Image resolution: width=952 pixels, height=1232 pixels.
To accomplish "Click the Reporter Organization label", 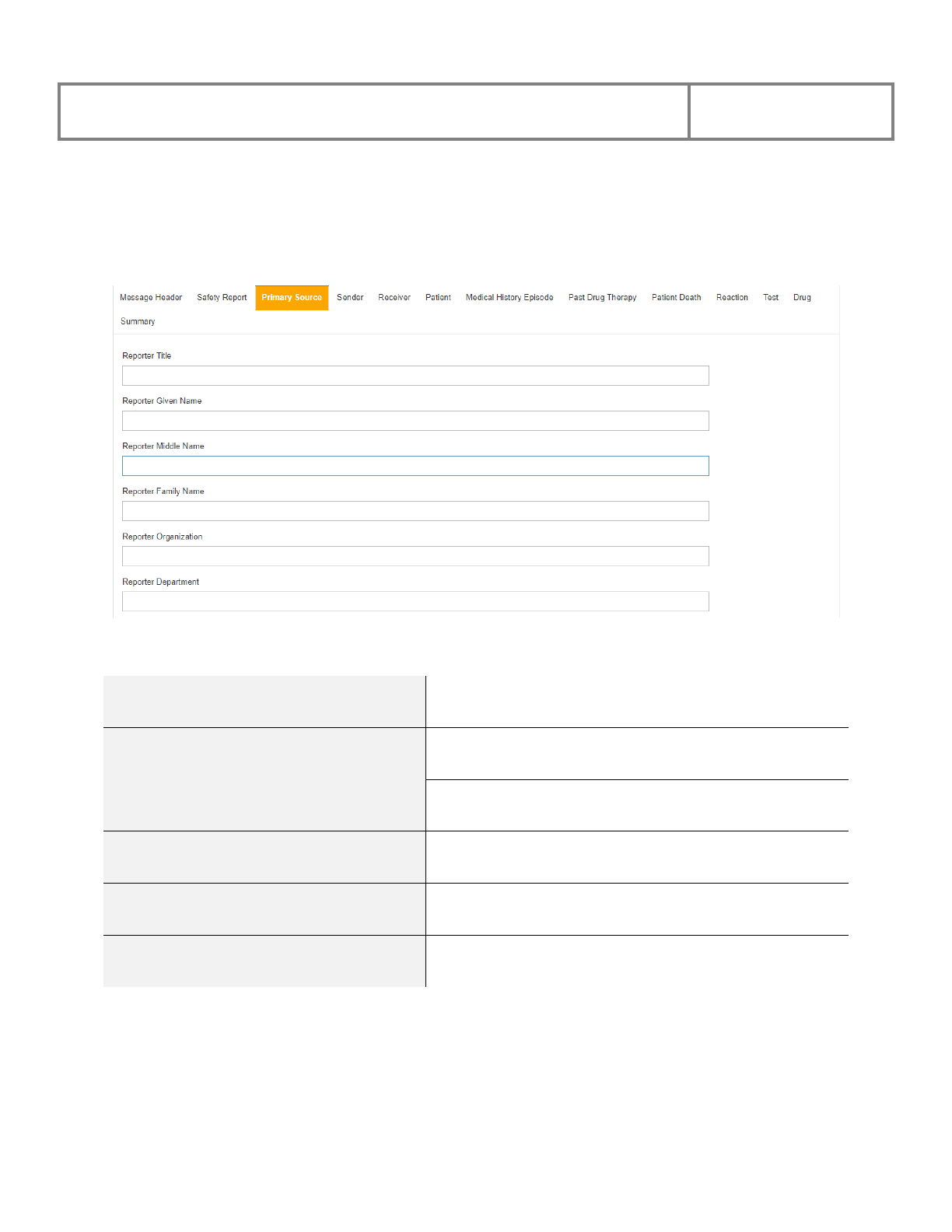I will pyautogui.click(x=163, y=537).
